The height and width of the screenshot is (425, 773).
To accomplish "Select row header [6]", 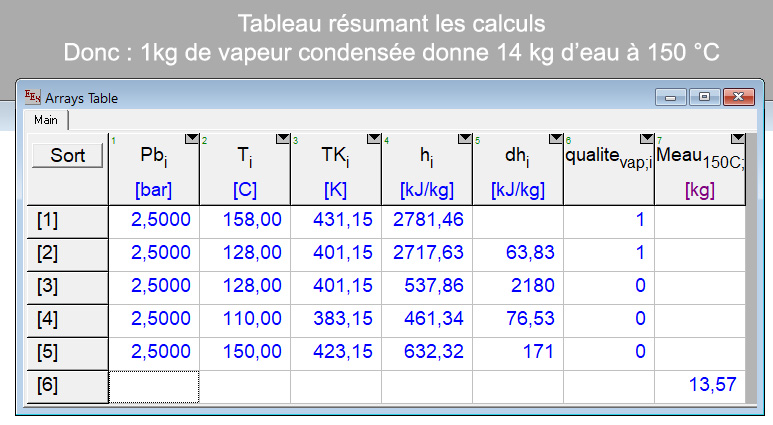I will tap(68, 387).
